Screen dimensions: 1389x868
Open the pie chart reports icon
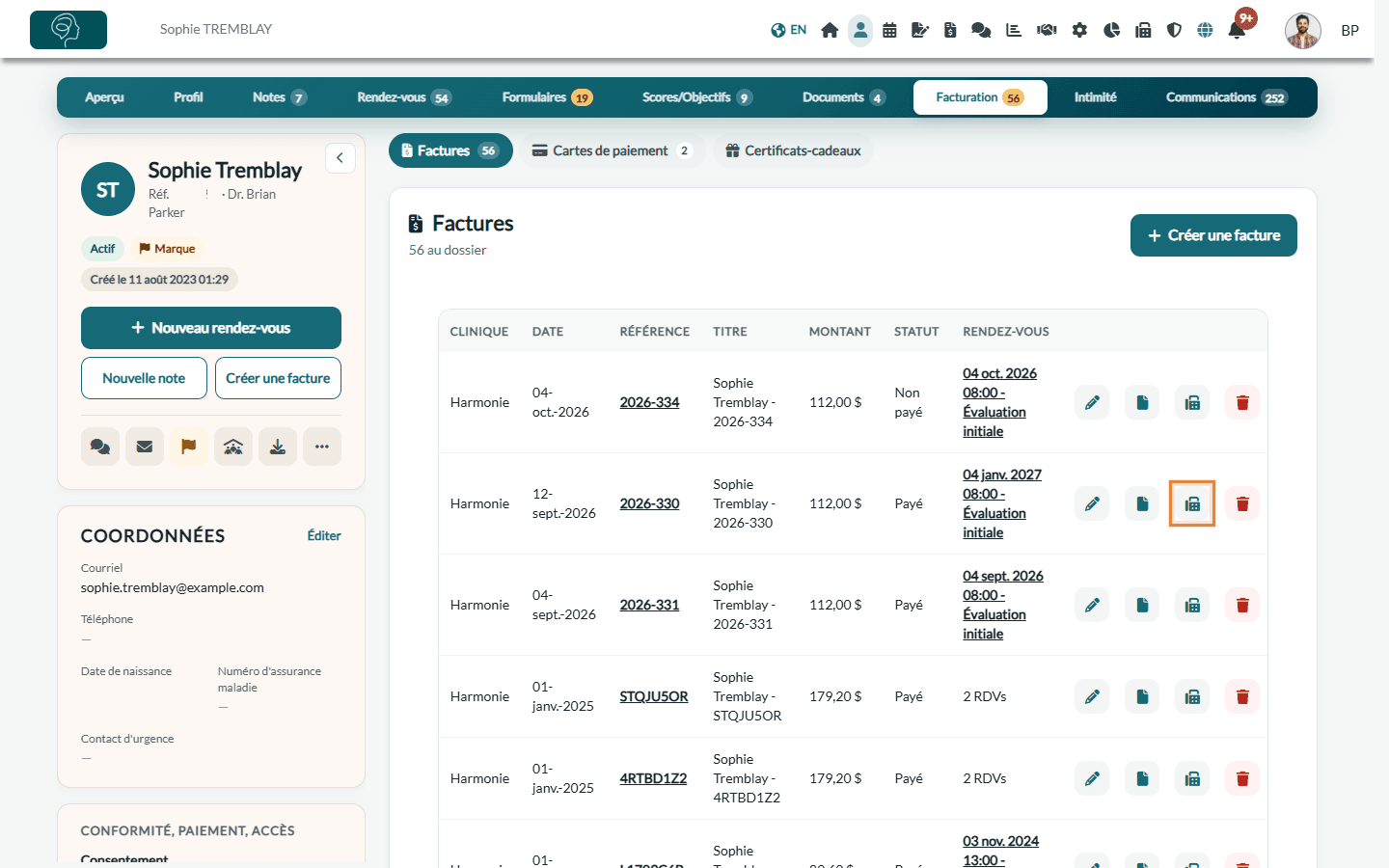click(1111, 30)
